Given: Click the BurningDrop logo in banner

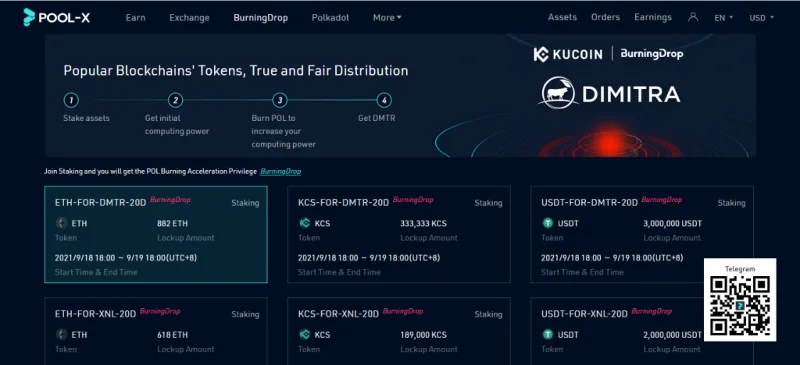Looking at the screenshot, I should [652, 54].
